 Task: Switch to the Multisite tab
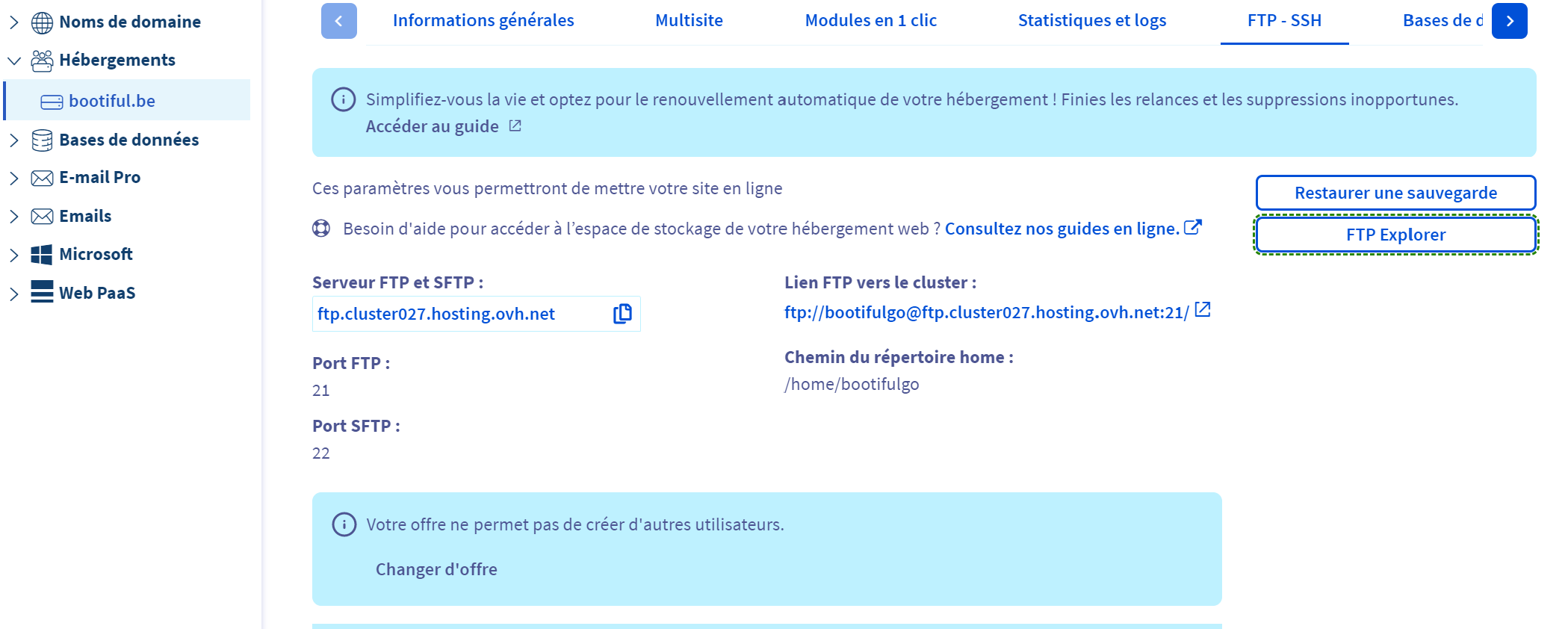pyautogui.click(x=688, y=21)
